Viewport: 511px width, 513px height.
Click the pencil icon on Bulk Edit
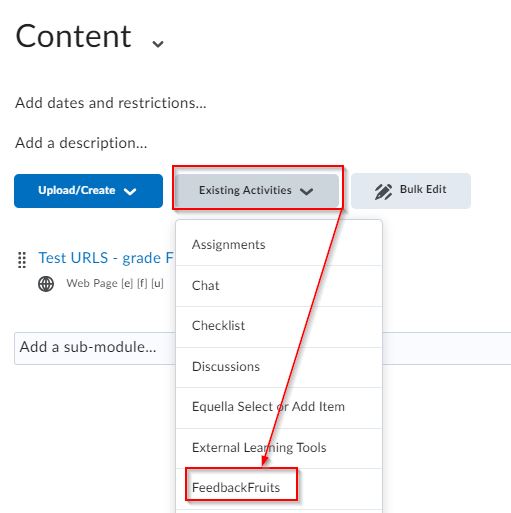click(383, 191)
